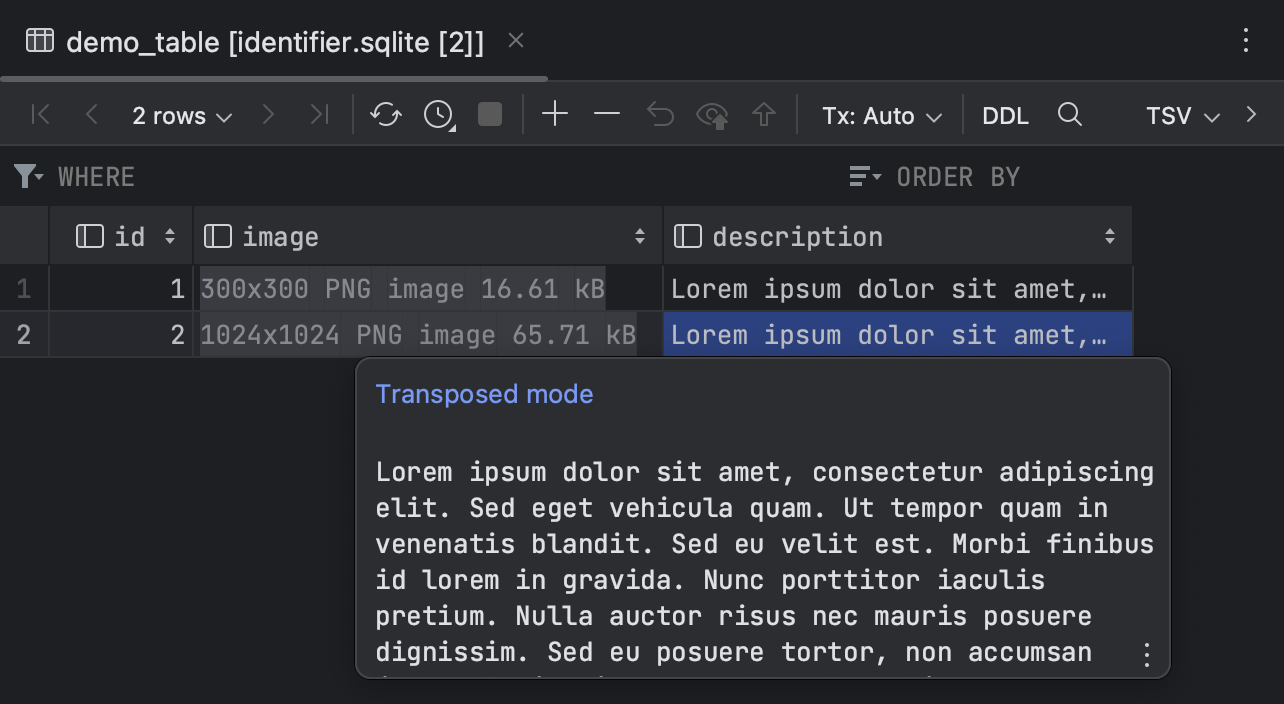This screenshot has width=1284, height=704.
Task: Submit changes with upload arrow icon
Action: pyautogui.click(x=764, y=115)
